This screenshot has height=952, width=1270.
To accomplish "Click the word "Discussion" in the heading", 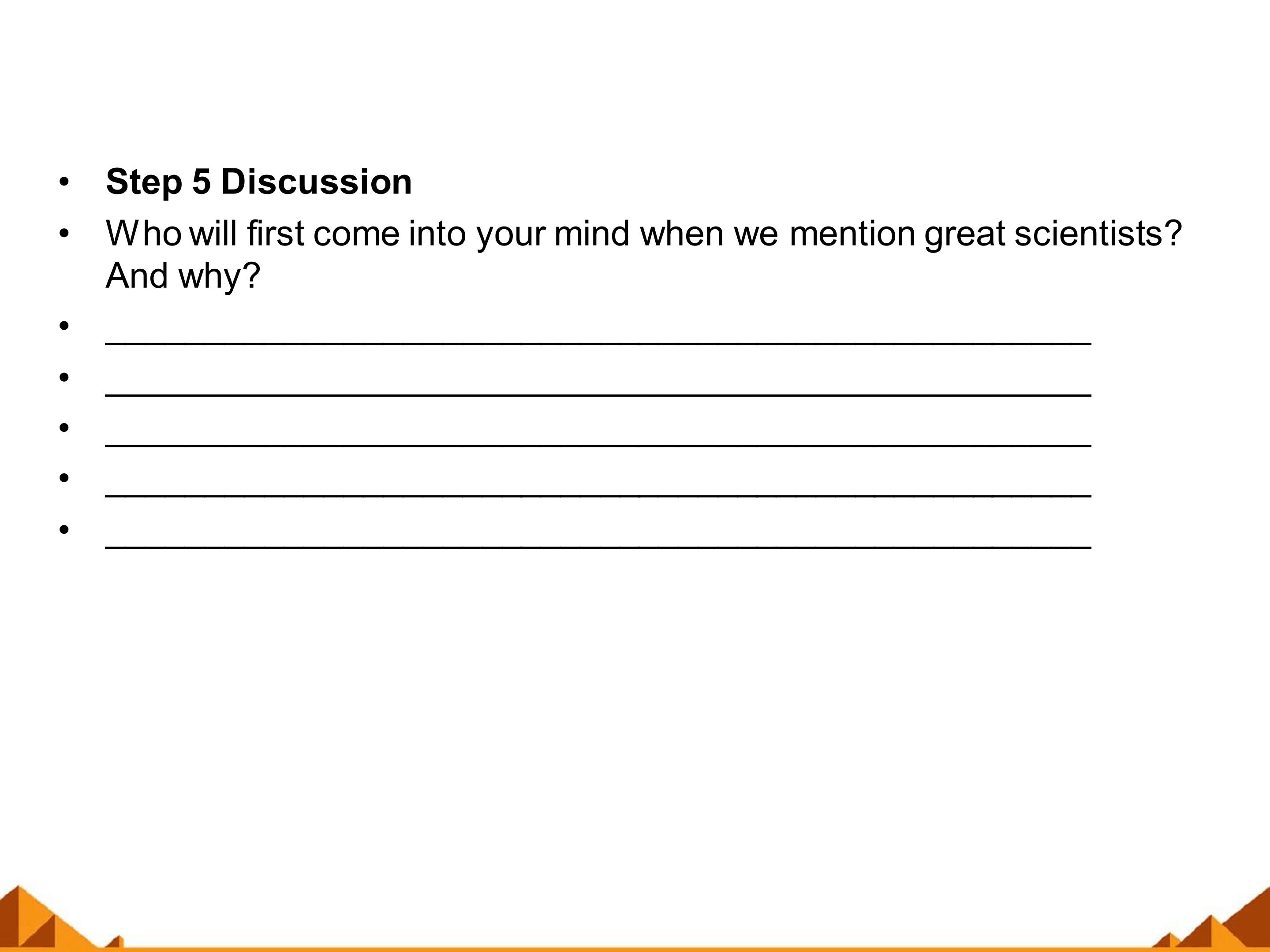I will click(x=316, y=182).
